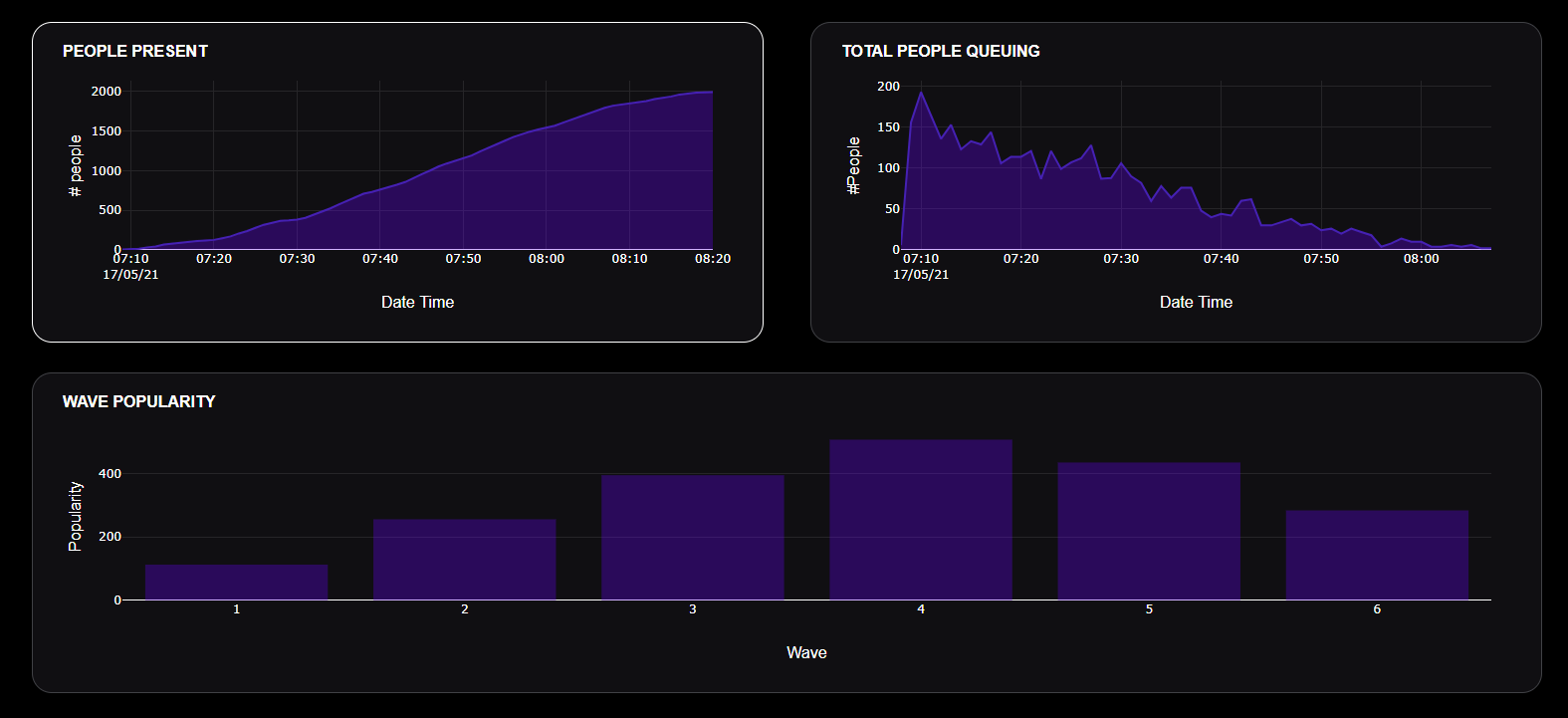Click the TOTAL PEOPLE QUEUING title
This screenshot has height=718, width=1568.
(x=941, y=51)
